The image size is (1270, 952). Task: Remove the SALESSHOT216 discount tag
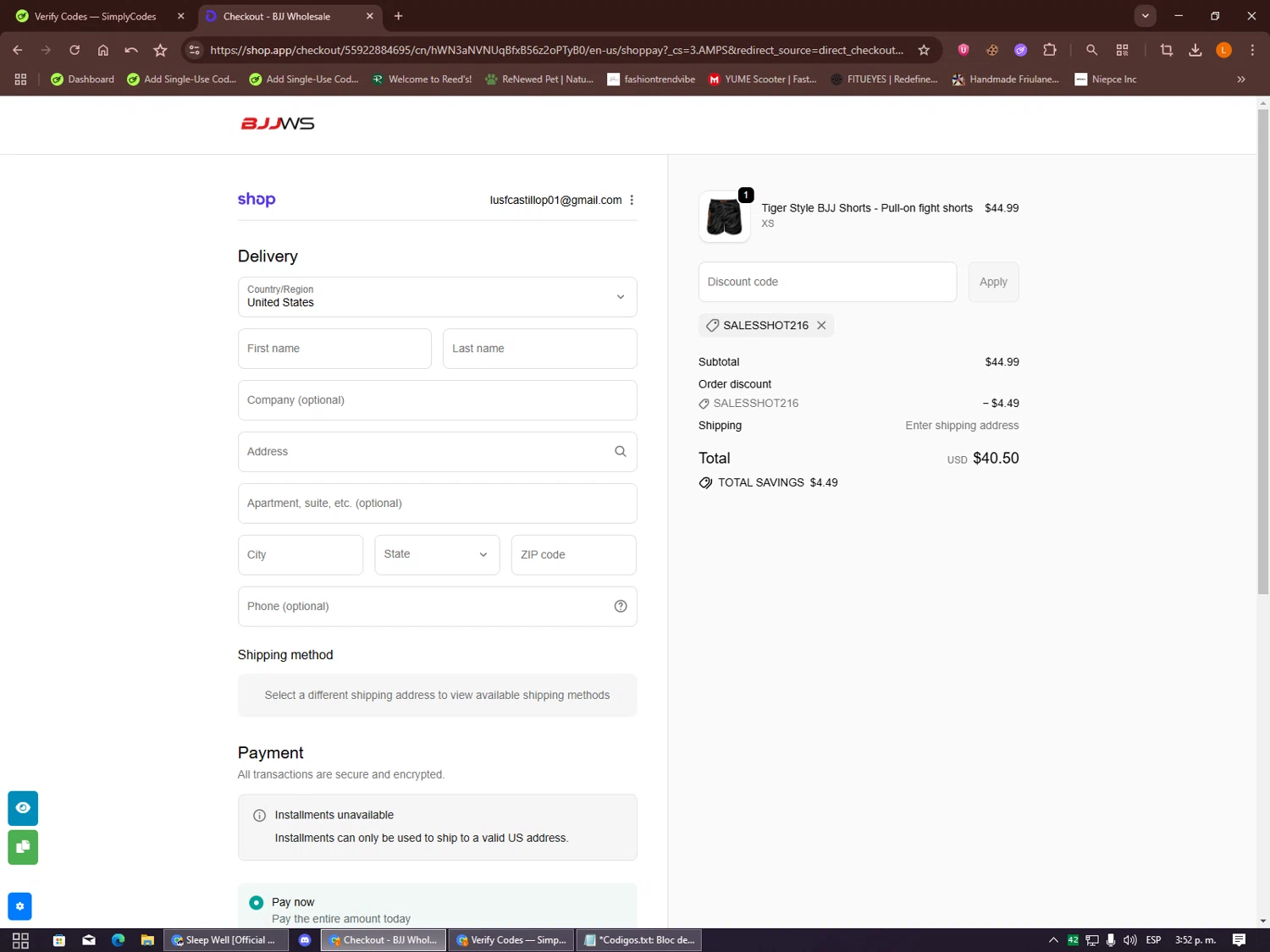821,325
